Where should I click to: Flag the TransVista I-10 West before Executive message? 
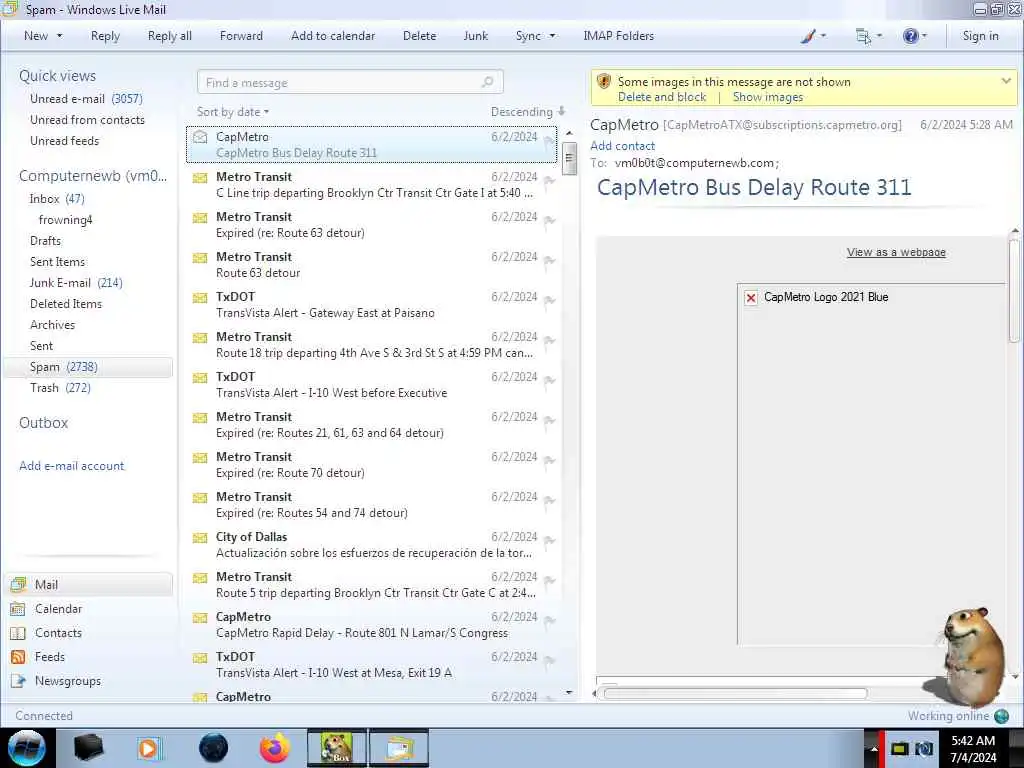[549, 381]
